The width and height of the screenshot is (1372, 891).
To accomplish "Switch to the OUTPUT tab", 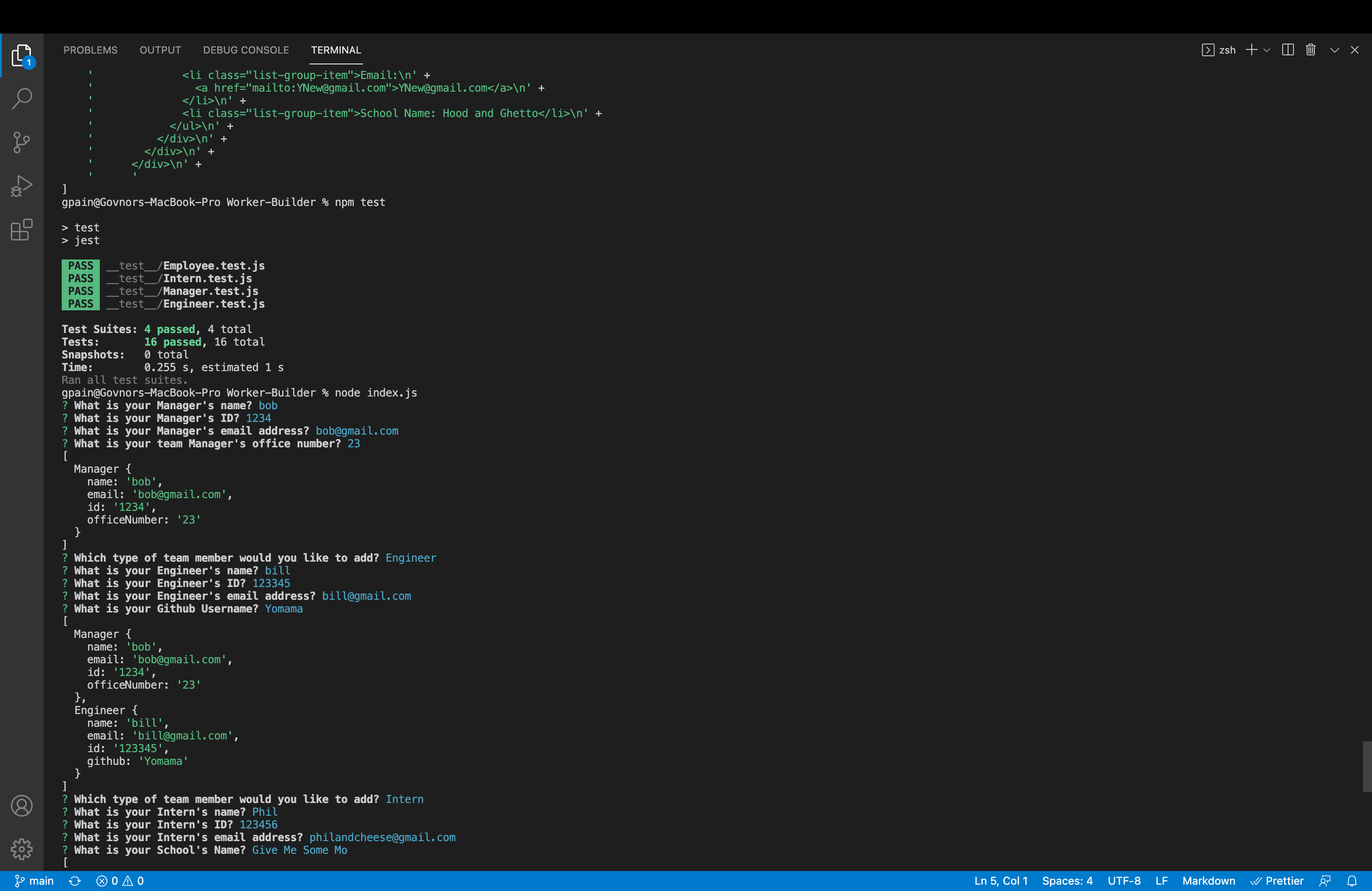I will point(160,50).
